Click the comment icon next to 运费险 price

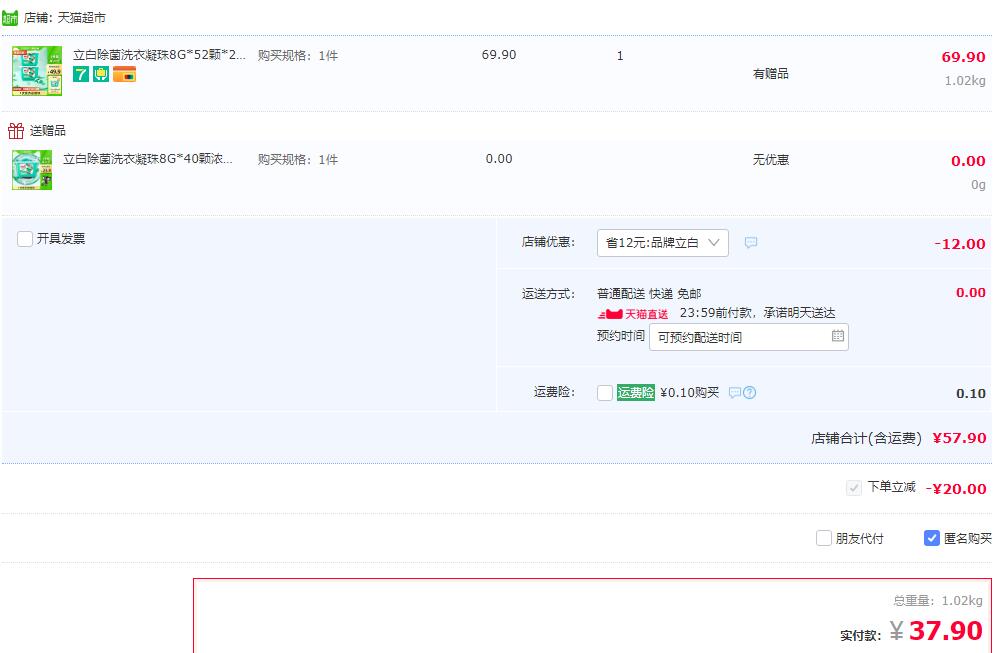pyautogui.click(x=735, y=392)
